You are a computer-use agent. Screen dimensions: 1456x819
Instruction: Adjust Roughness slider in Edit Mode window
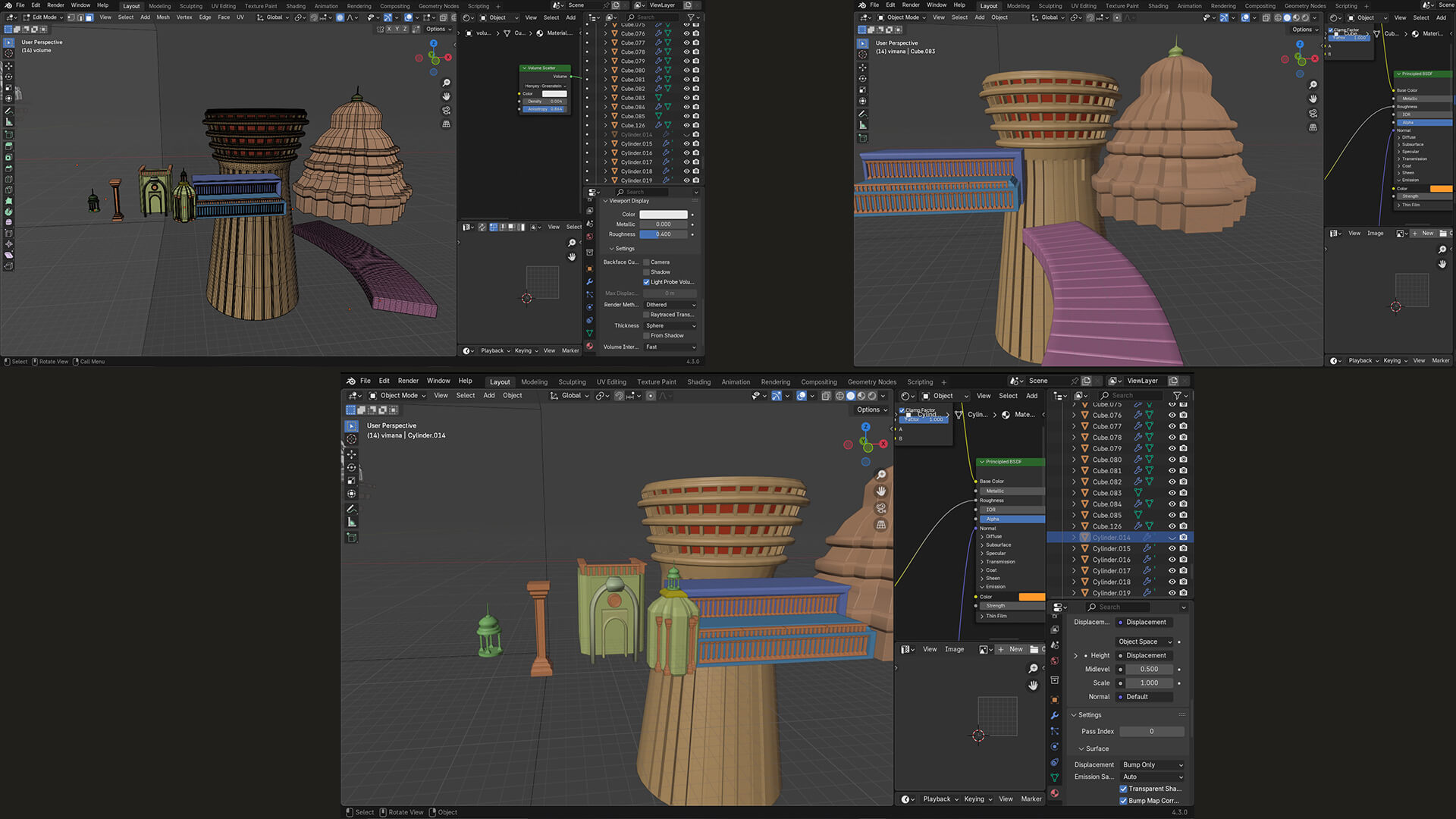pos(664,234)
